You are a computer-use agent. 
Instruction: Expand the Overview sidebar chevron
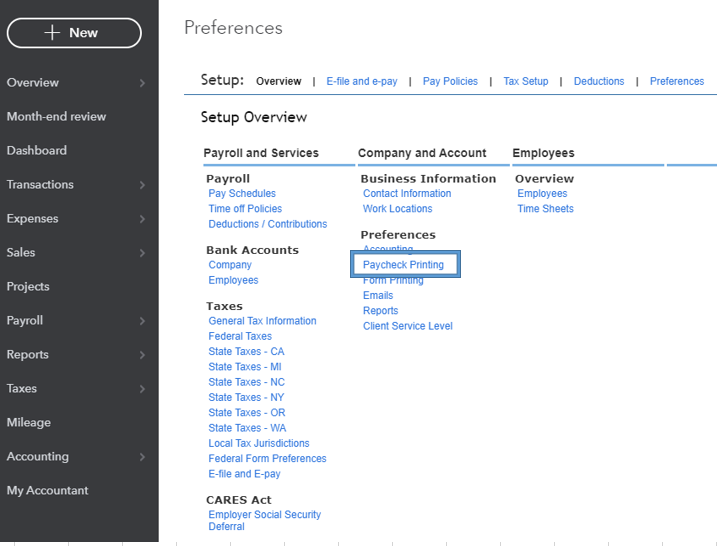tap(143, 83)
